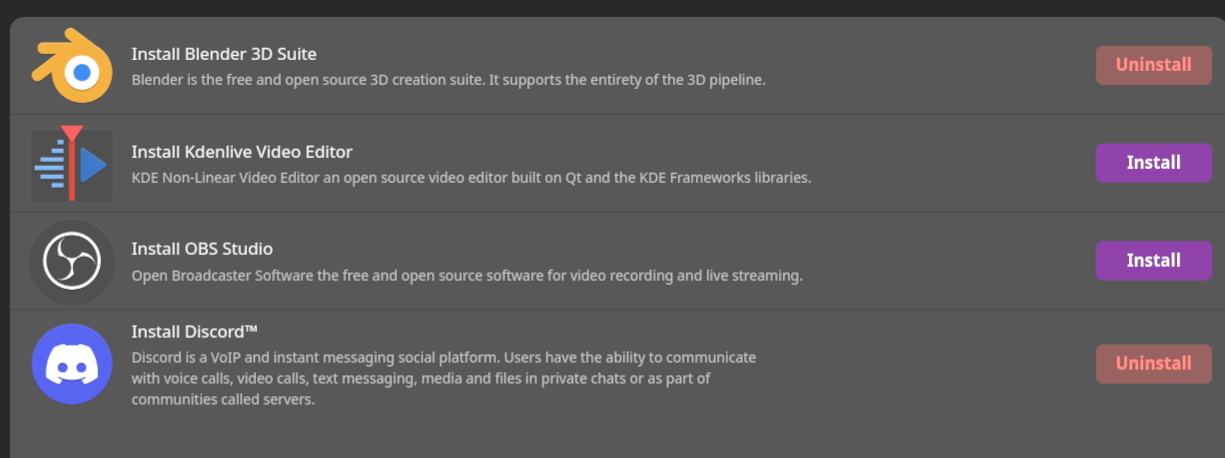Image resolution: width=1225 pixels, height=458 pixels.
Task: Click the Blender description text
Action: point(448,79)
